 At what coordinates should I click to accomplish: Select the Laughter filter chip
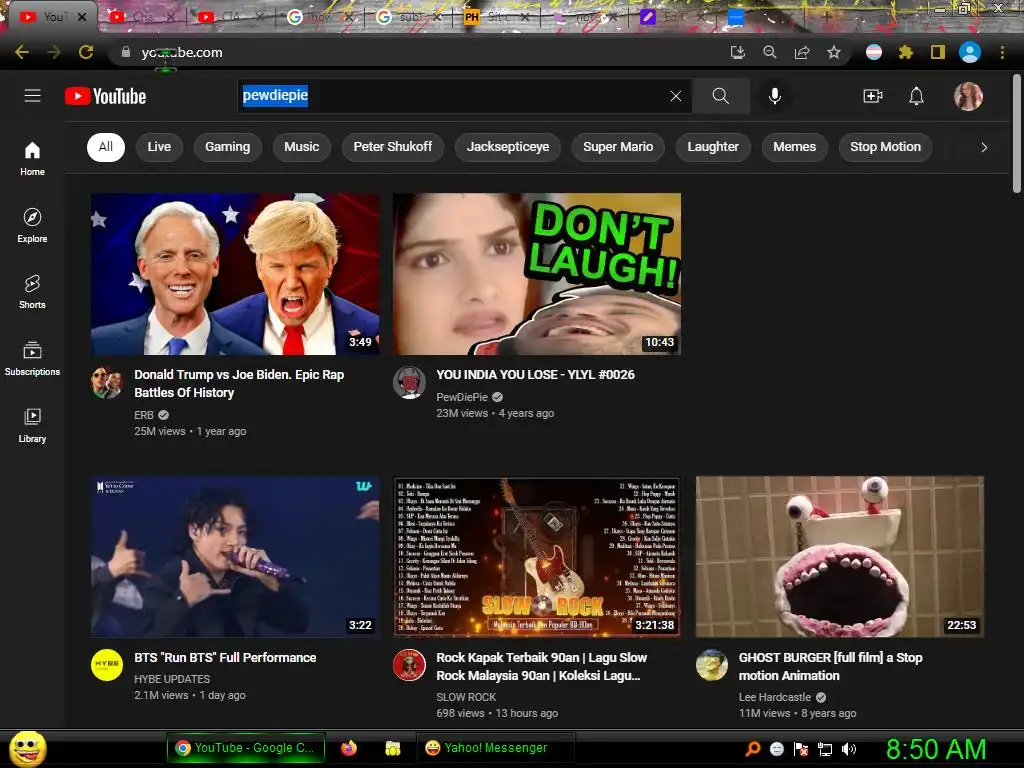click(x=712, y=147)
